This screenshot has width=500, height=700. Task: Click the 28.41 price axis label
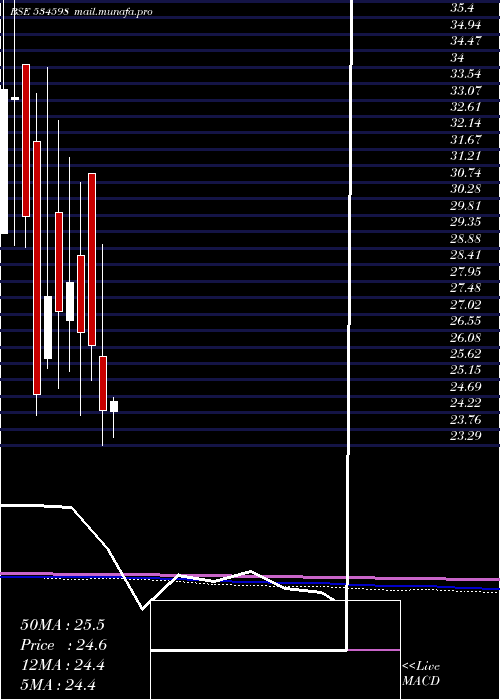tap(466, 255)
